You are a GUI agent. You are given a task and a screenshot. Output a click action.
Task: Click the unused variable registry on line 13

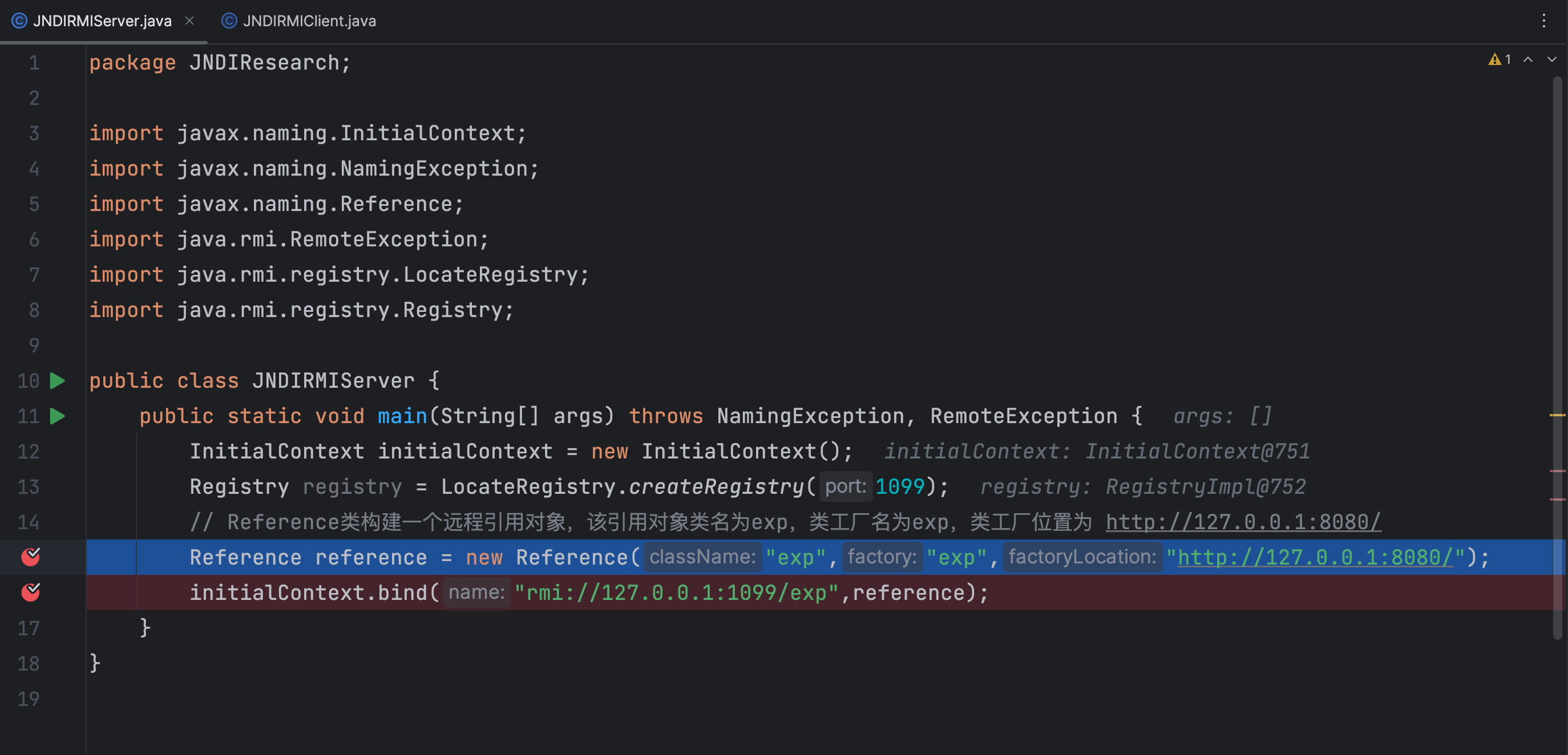[353, 487]
